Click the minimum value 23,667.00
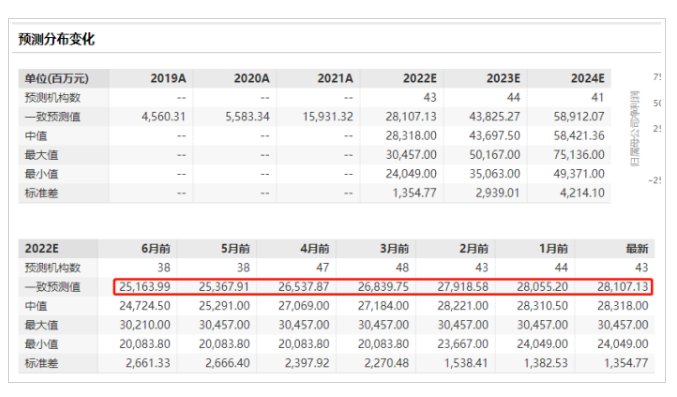677x397 pixels. coord(463,344)
